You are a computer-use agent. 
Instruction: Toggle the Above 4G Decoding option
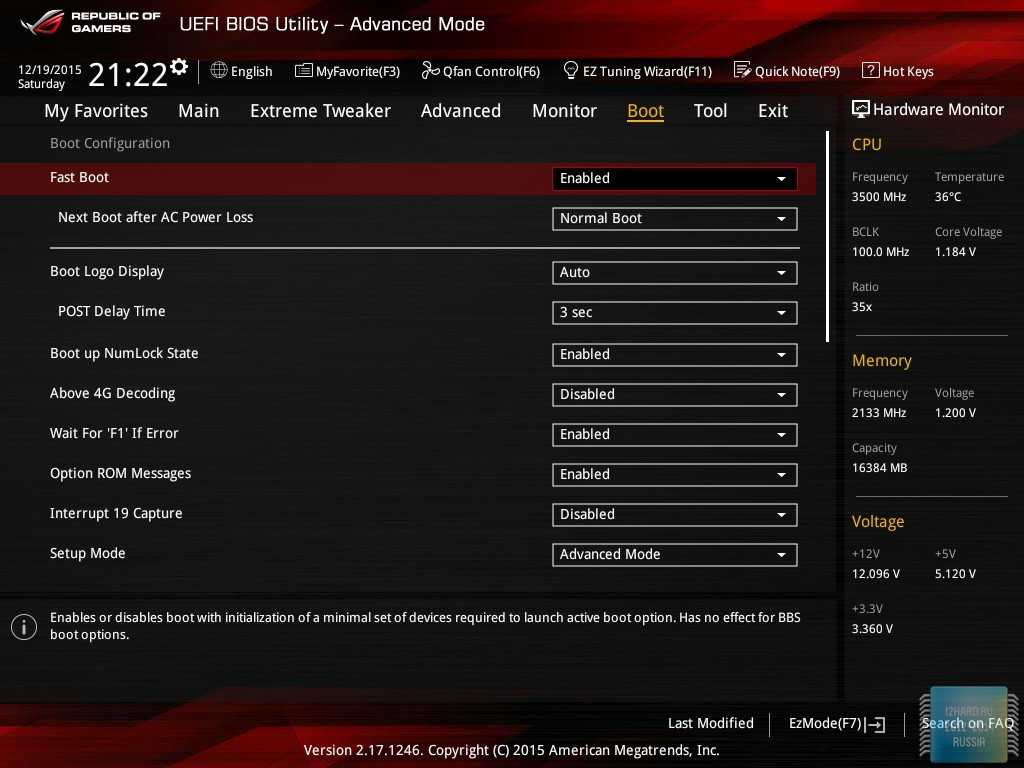(674, 395)
